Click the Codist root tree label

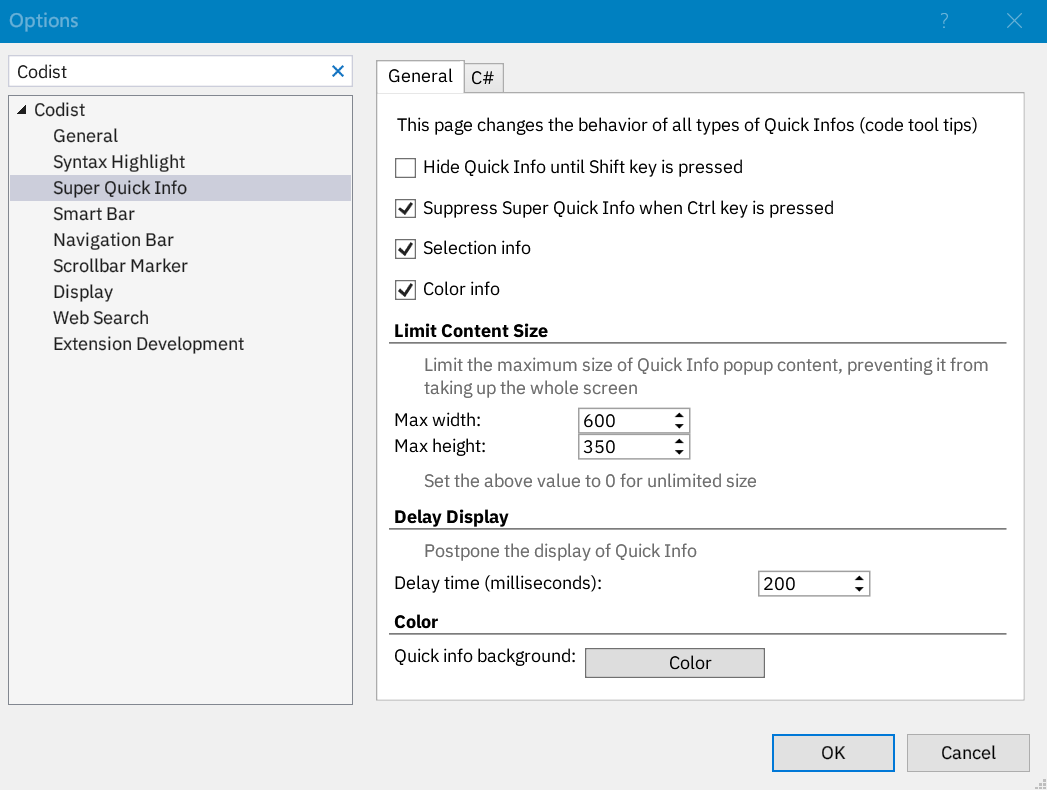tap(59, 110)
